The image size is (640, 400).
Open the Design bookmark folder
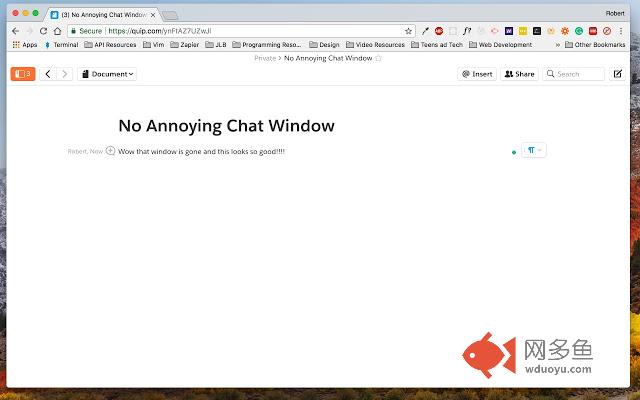point(324,45)
